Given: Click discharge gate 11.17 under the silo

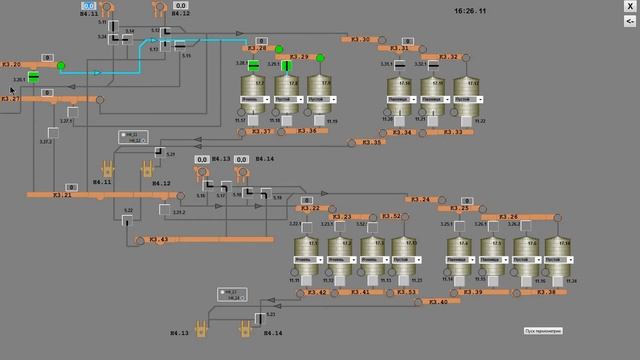Looking at the screenshot, I should tap(253, 120).
